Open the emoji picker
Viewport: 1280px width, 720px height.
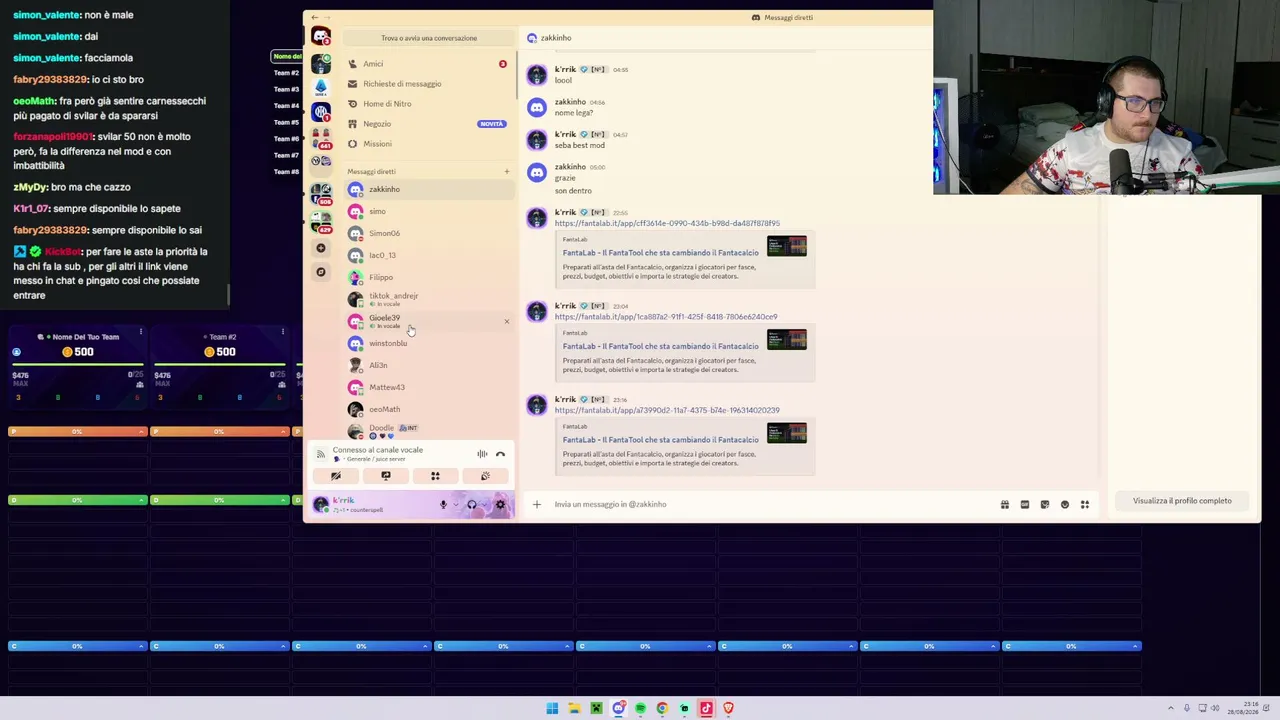[1065, 504]
